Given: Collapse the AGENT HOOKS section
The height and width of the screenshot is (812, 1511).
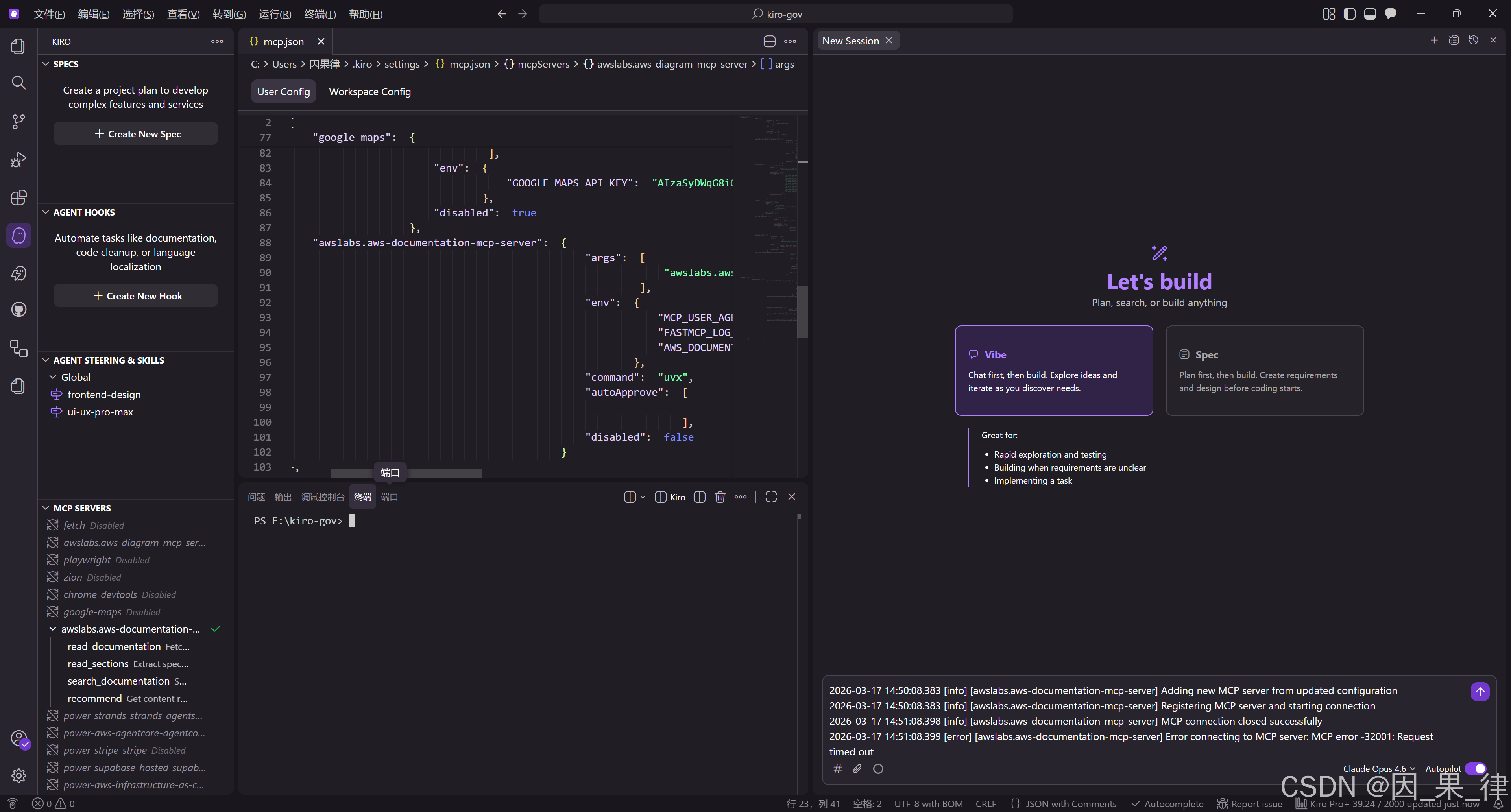Looking at the screenshot, I should 46,212.
